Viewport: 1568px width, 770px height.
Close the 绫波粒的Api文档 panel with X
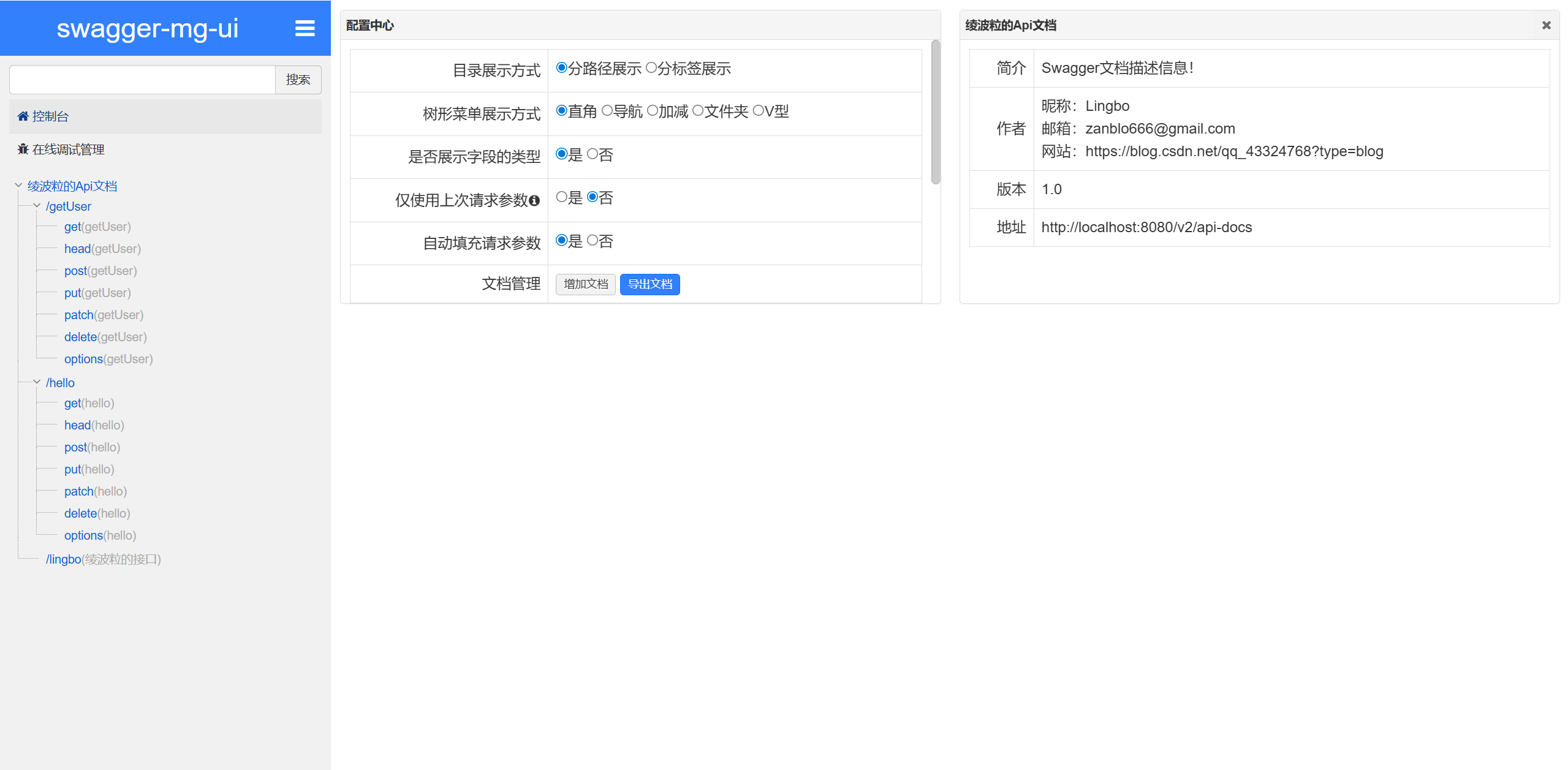tap(1546, 25)
